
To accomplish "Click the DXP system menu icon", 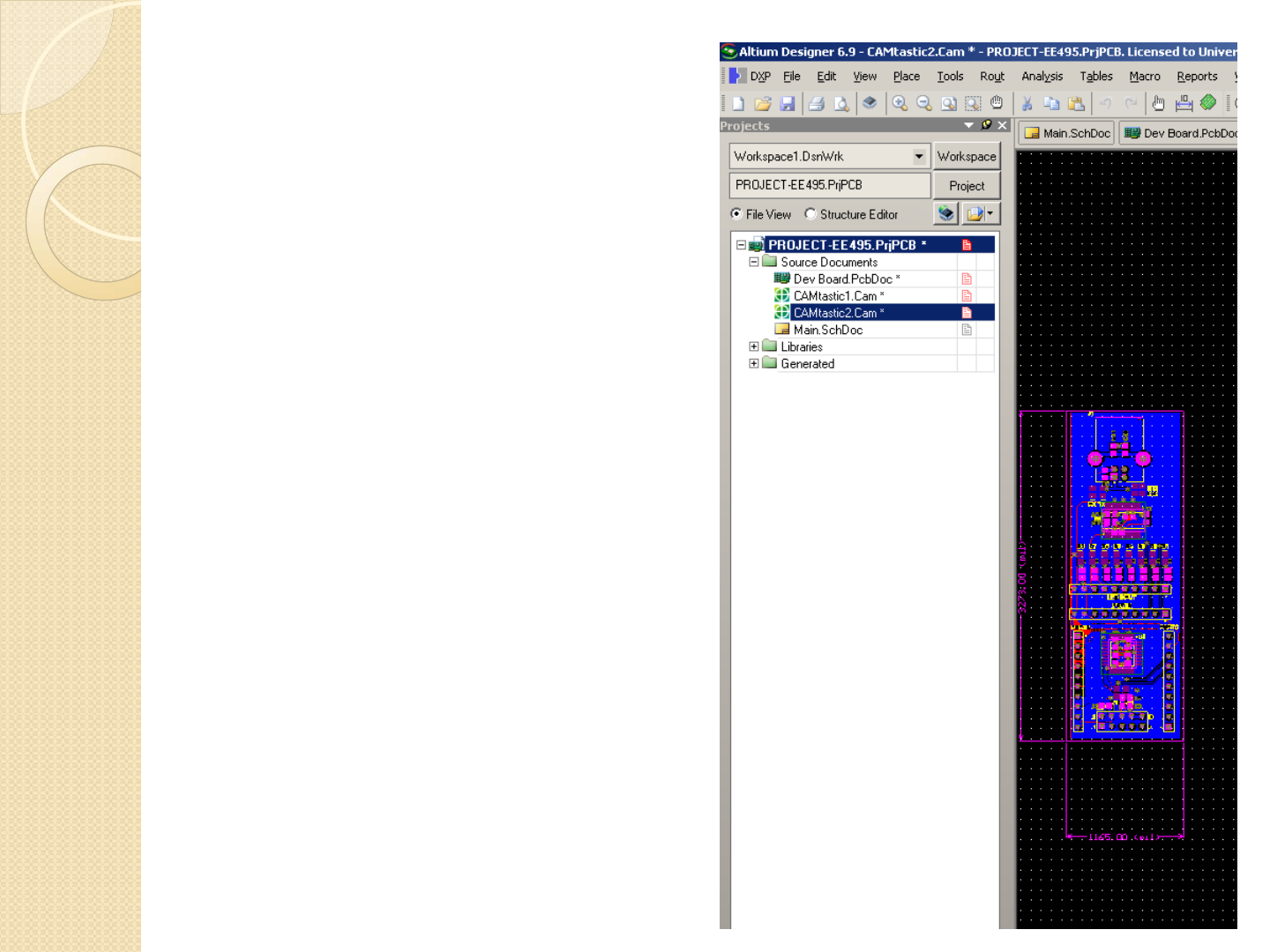I will click(x=736, y=76).
